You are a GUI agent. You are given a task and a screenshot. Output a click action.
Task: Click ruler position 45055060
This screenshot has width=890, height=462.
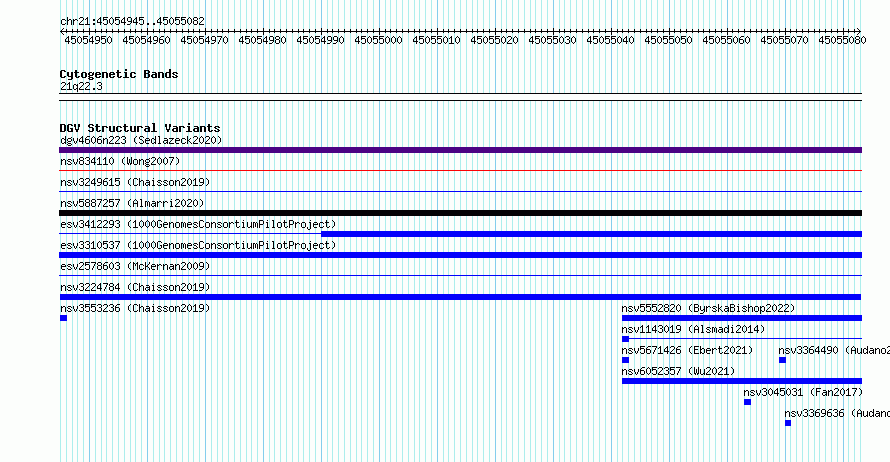pyautogui.click(x=727, y=40)
